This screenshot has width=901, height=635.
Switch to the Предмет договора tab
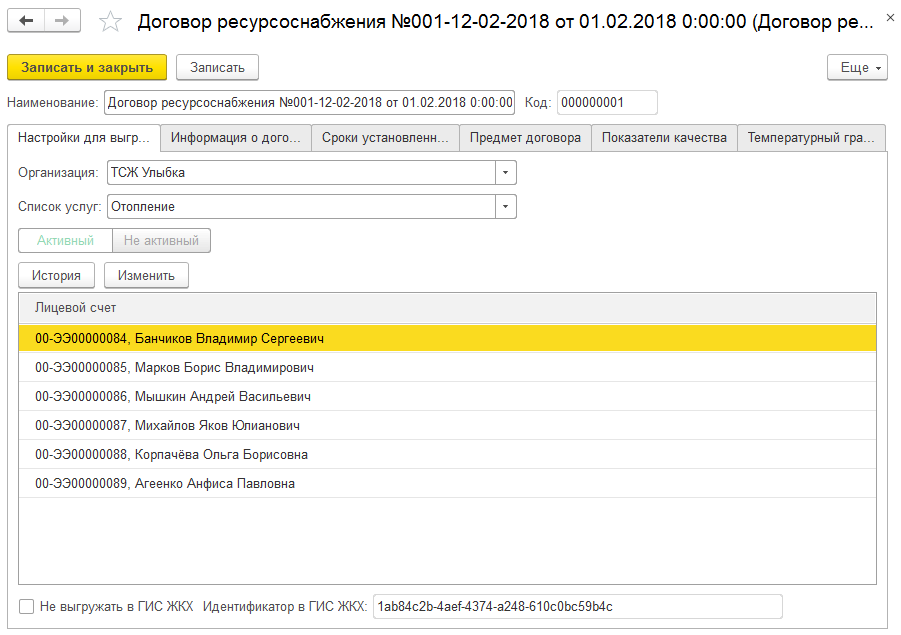pos(525,138)
